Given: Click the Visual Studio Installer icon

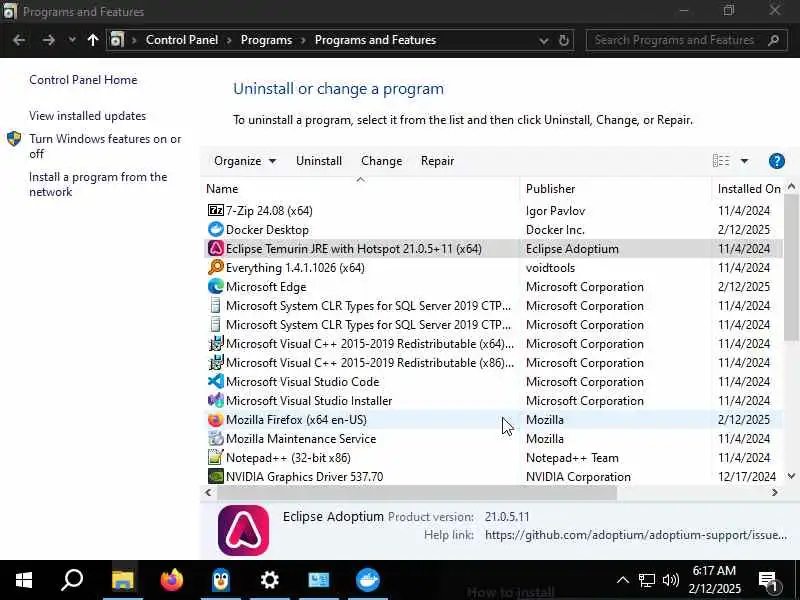Looking at the screenshot, I should point(216,401).
